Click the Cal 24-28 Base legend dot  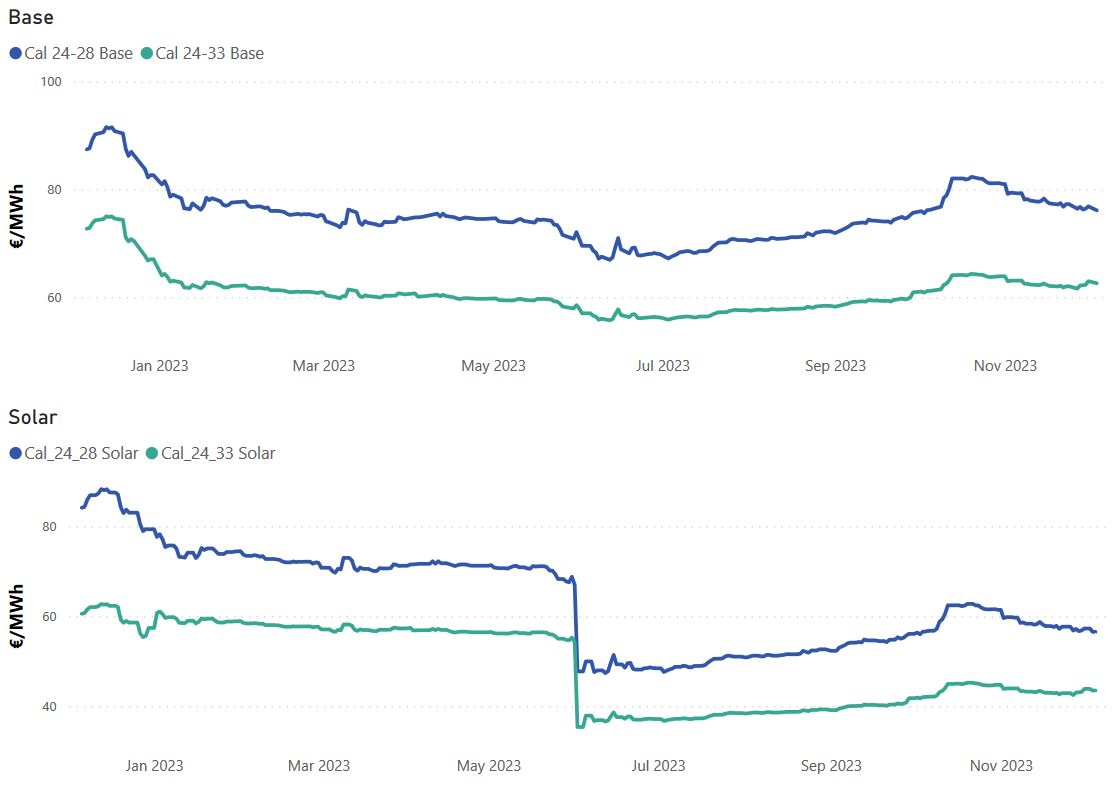(16, 54)
